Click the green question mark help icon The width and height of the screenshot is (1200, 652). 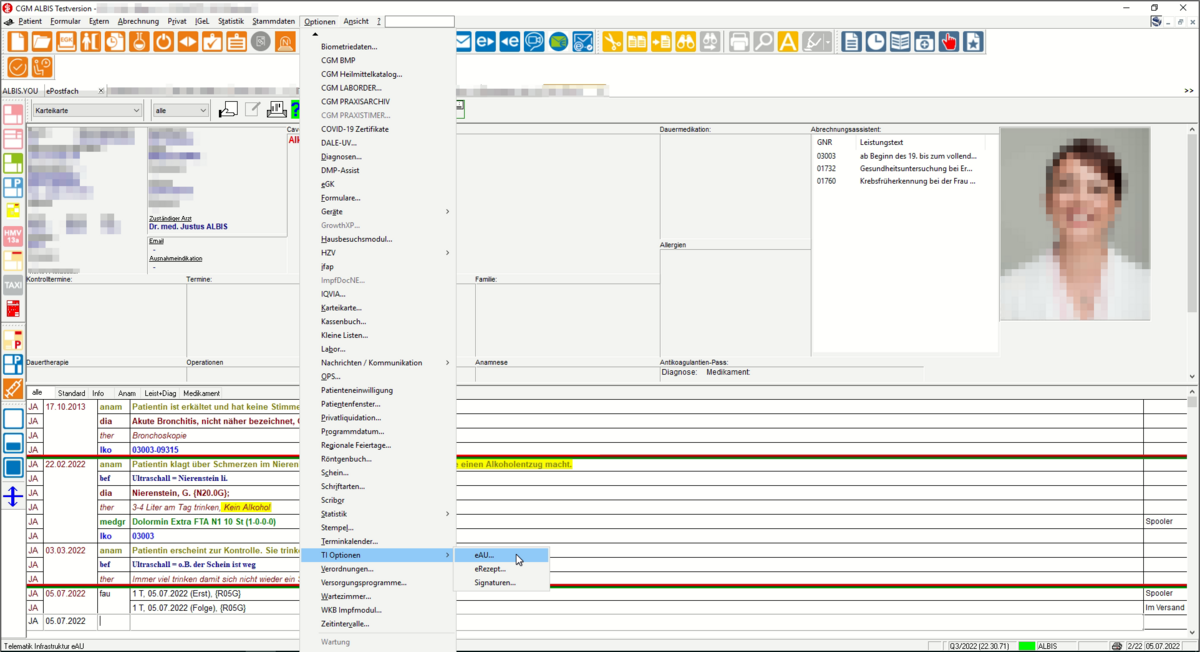(x=295, y=110)
